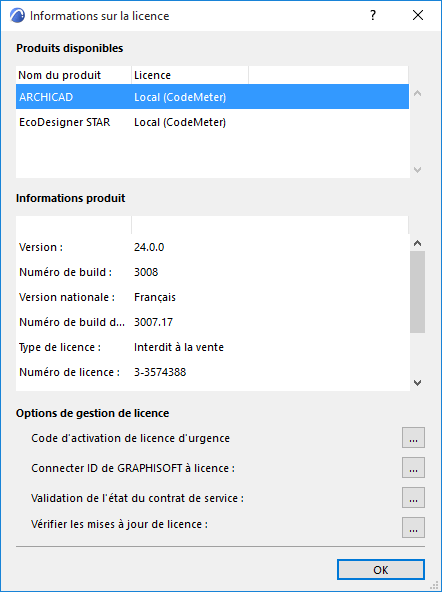
Task: Select the EcoDesigner STAR product row
Action: coord(212,122)
